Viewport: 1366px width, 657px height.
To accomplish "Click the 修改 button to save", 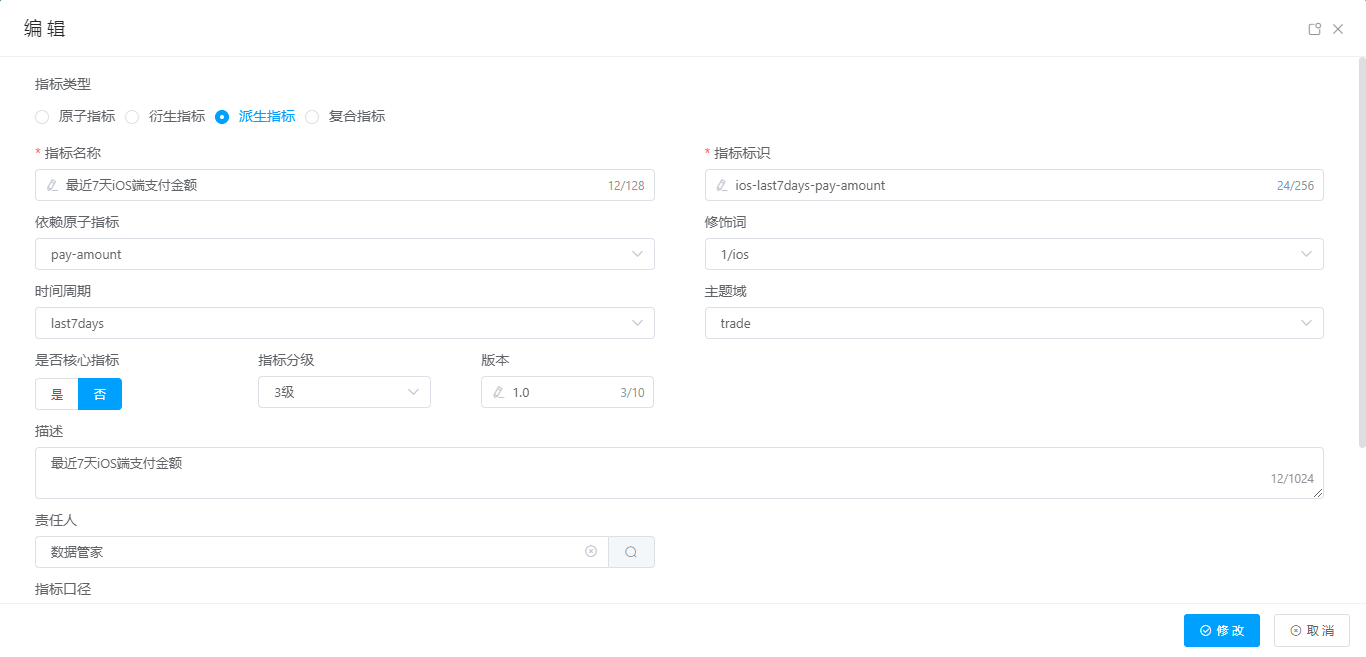I will 1221,630.
